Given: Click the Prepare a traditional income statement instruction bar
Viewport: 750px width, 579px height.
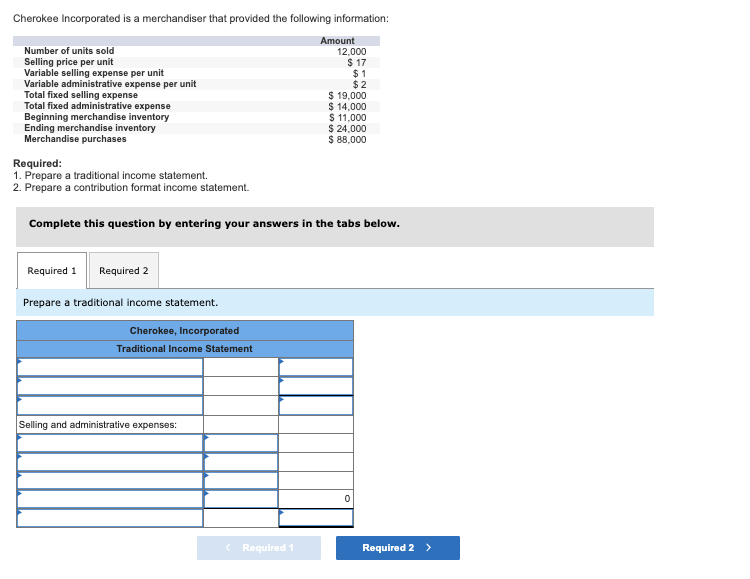Looking at the screenshot, I should 335,302.
